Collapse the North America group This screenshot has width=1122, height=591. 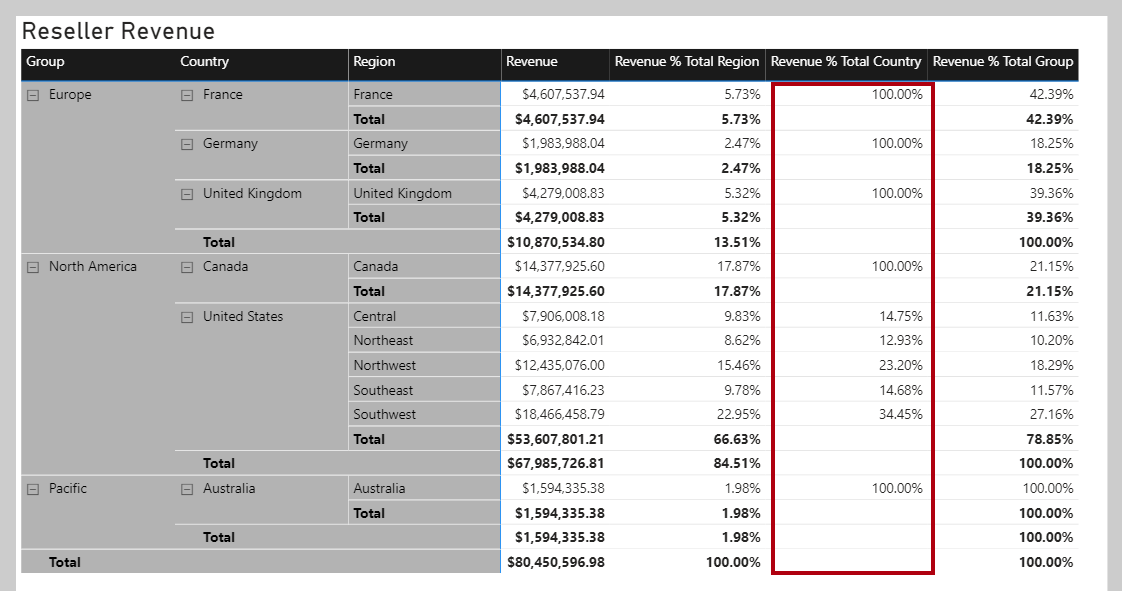[x=33, y=267]
